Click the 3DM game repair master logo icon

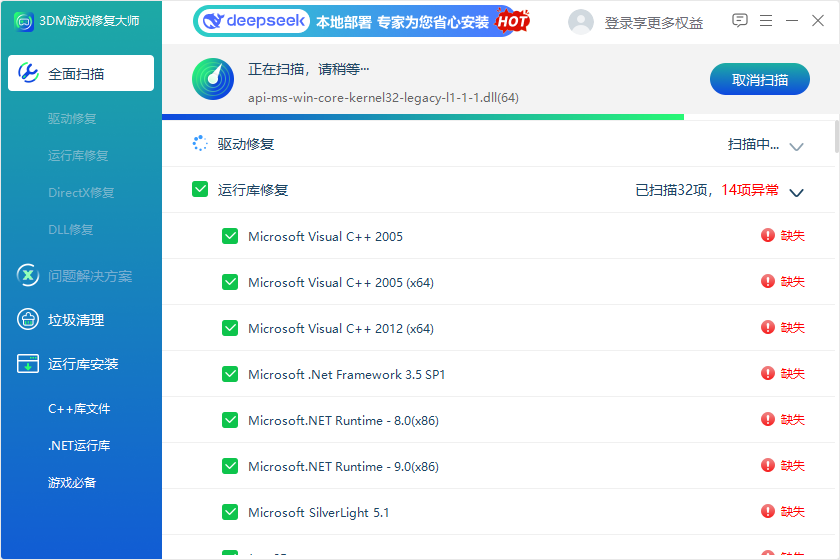tap(22, 21)
